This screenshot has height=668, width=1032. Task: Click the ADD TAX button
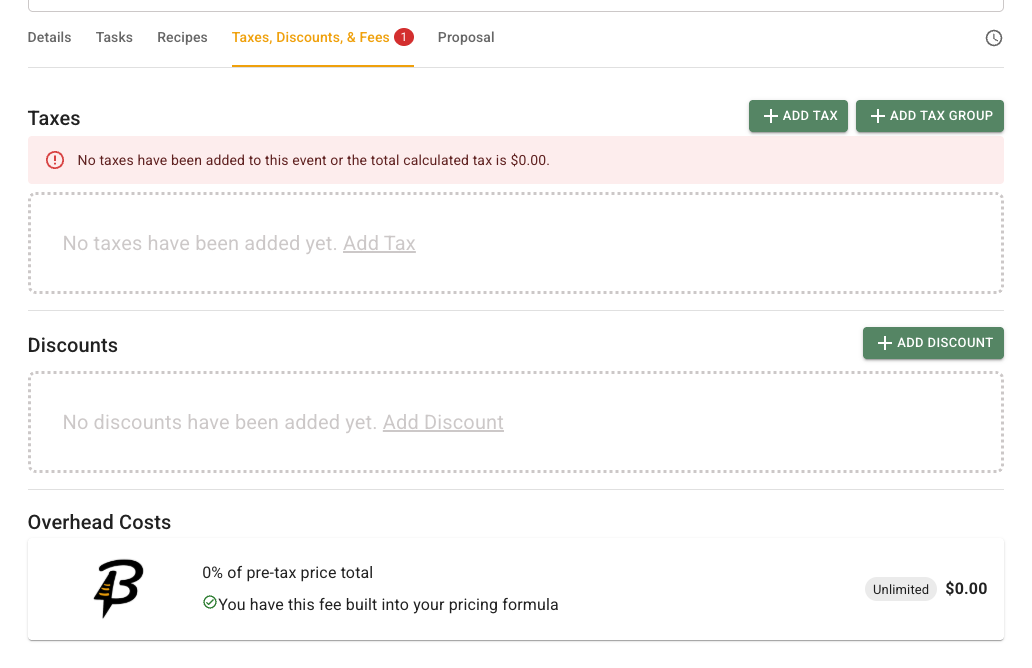pyautogui.click(x=798, y=116)
